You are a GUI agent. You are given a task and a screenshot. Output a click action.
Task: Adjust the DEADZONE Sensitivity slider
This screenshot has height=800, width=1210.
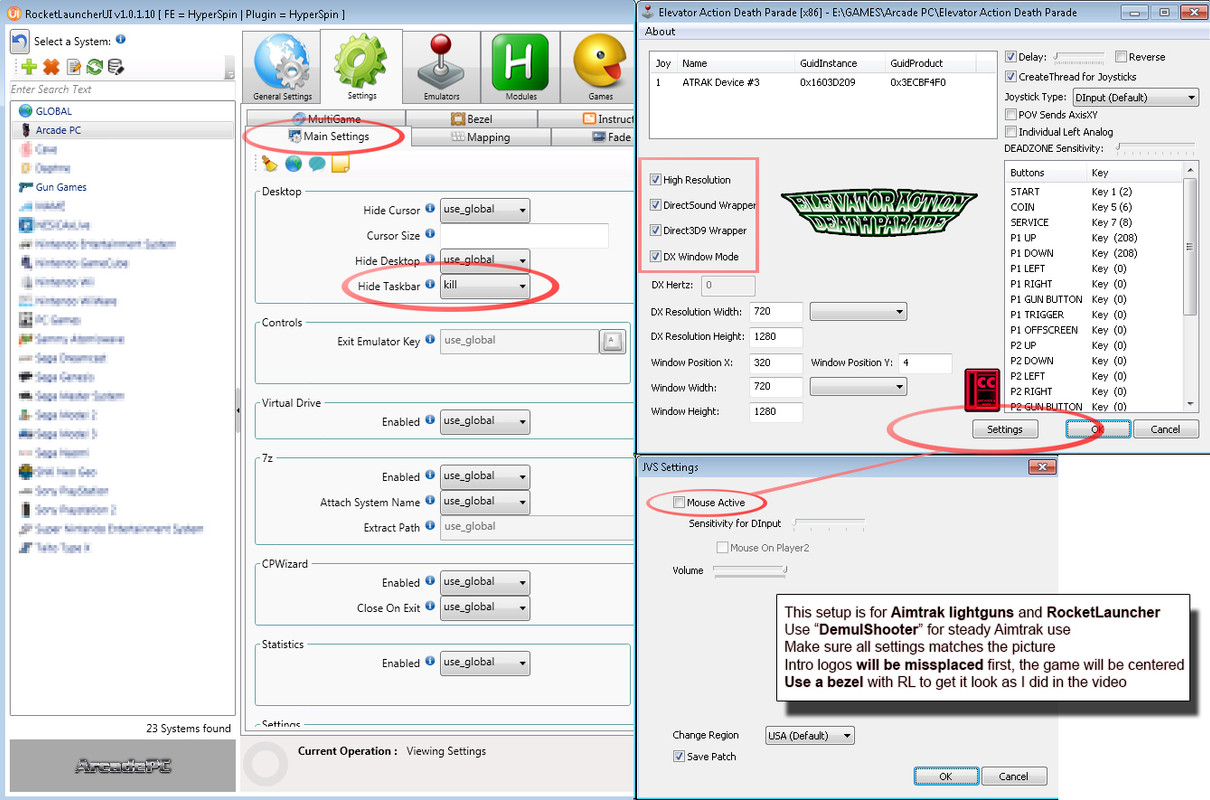[x=1156, y=148]
